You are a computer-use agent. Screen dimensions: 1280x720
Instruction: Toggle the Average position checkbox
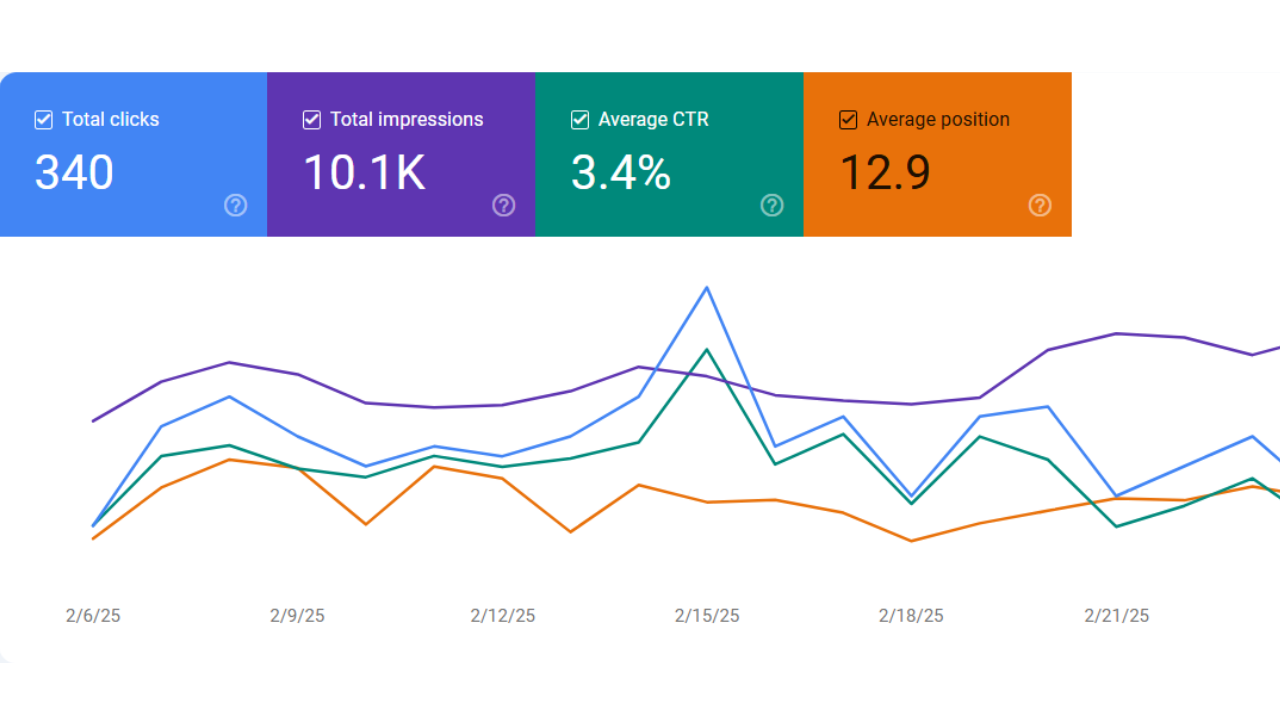click(848, 120)
